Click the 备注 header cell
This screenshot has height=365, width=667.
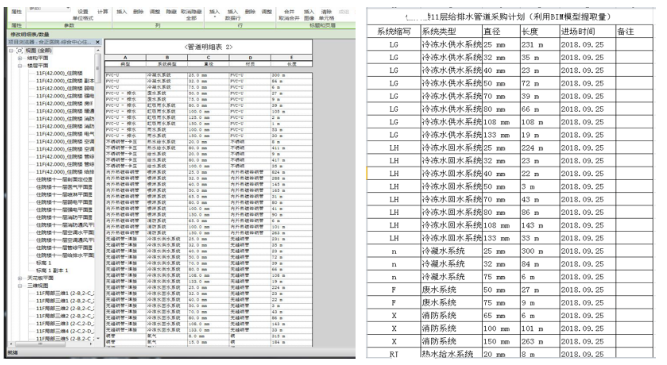click(634, 31)
